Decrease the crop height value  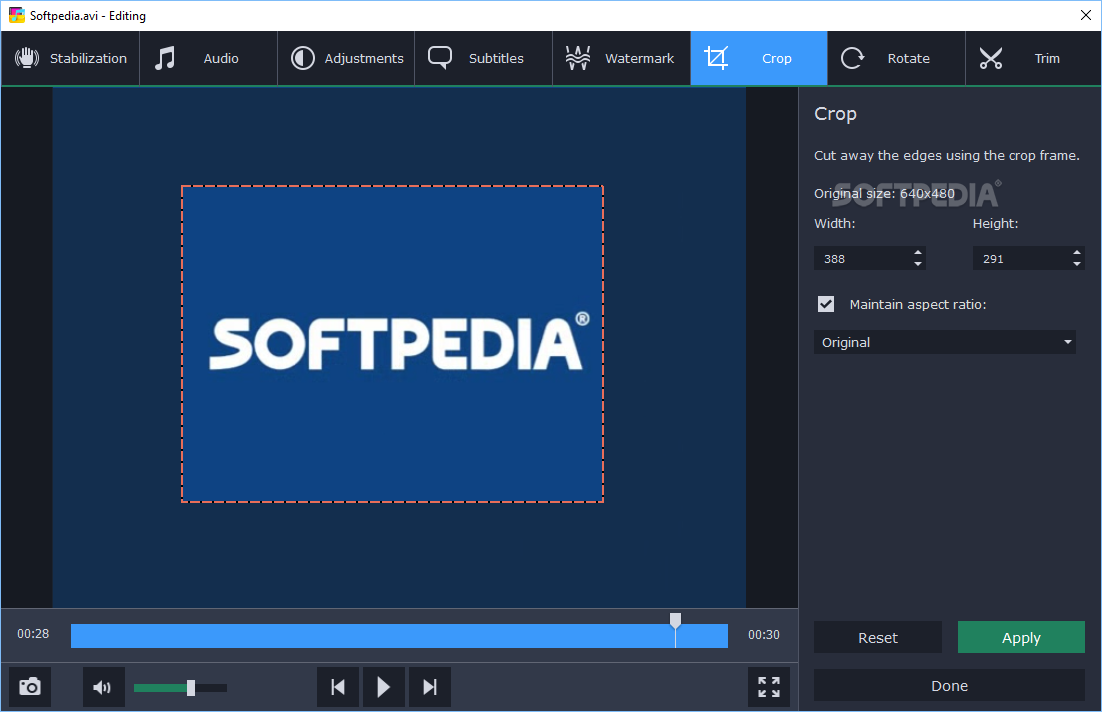(x=1077, y=264)
